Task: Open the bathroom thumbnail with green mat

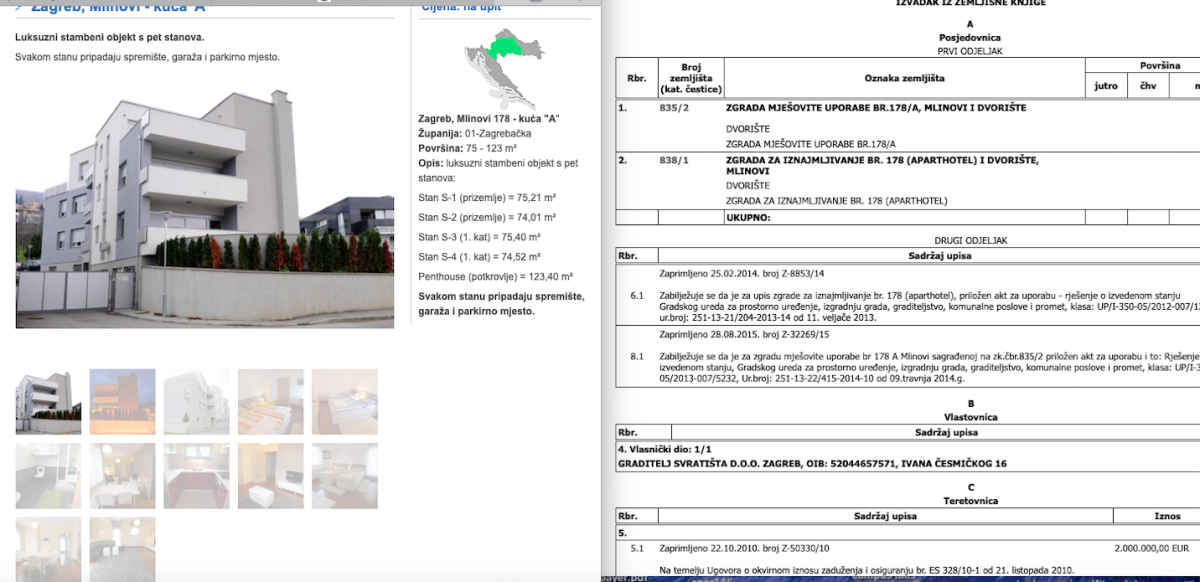Action: [x=49, y=476]
